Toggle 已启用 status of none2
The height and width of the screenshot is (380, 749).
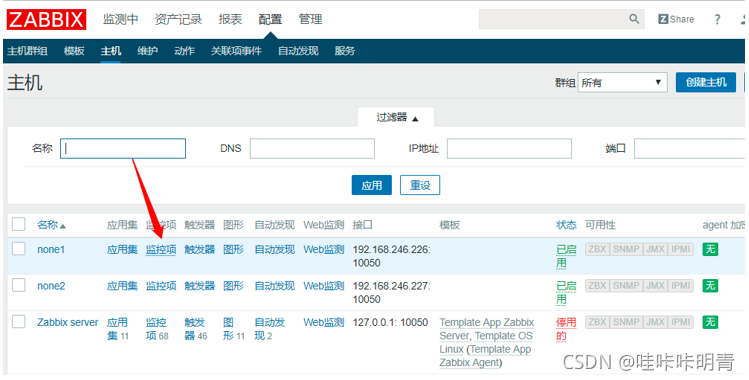[566, 292]
